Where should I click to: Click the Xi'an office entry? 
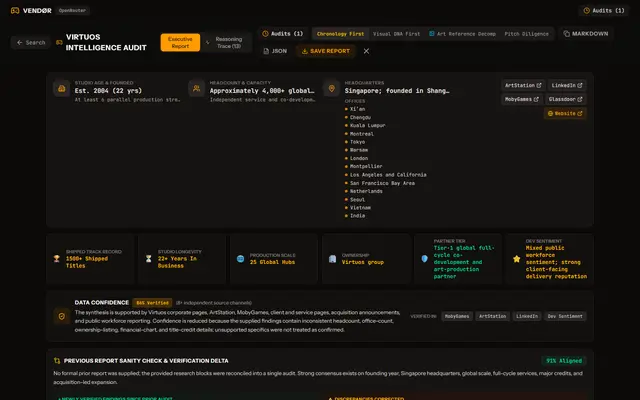click(355, 109)
